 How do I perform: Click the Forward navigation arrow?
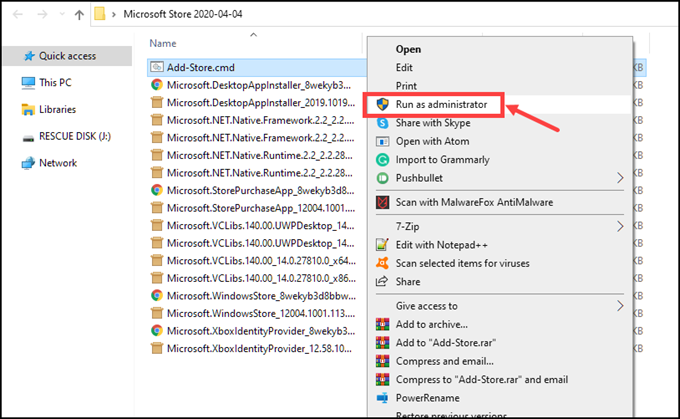42,14
